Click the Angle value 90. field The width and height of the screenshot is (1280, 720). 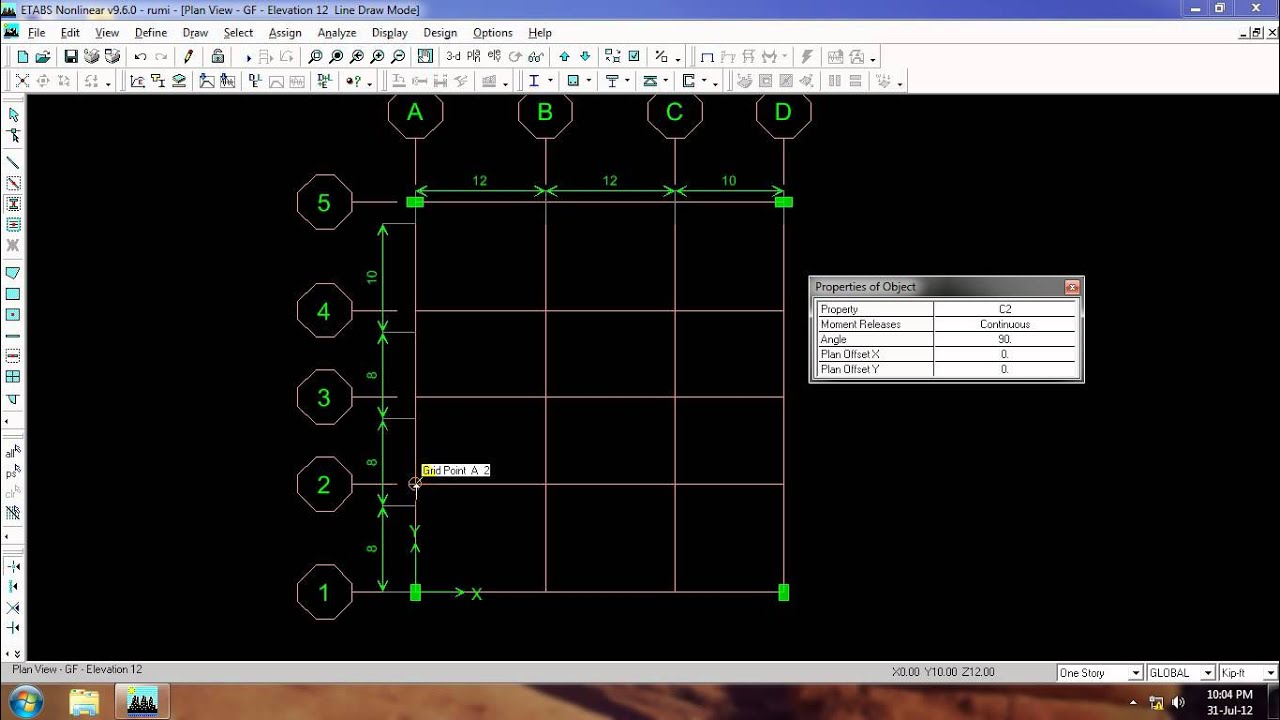pyautogui.click(x=1005, y=339)
